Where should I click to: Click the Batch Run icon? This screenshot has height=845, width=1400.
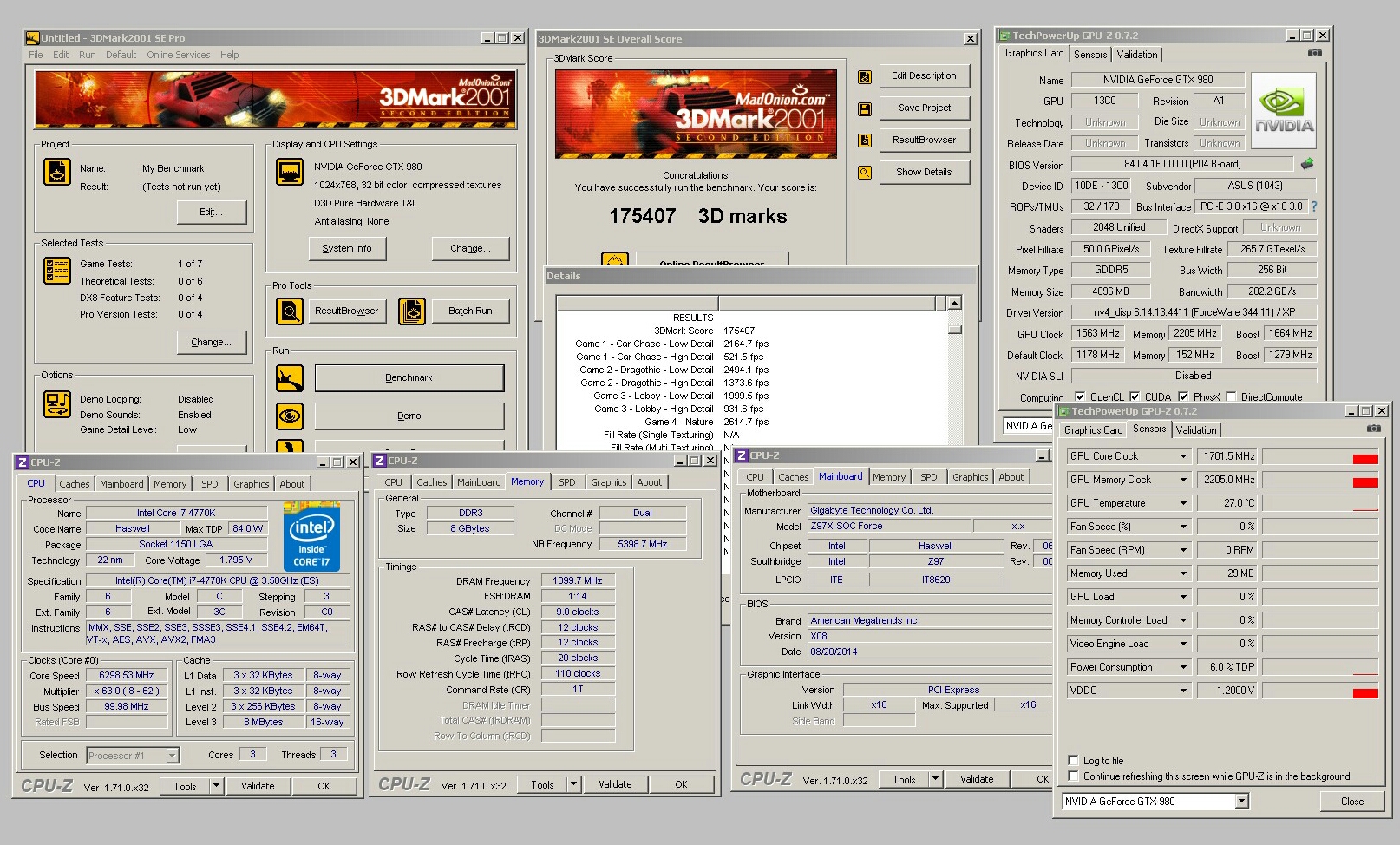pyautogui.click(x=412, y=311)
